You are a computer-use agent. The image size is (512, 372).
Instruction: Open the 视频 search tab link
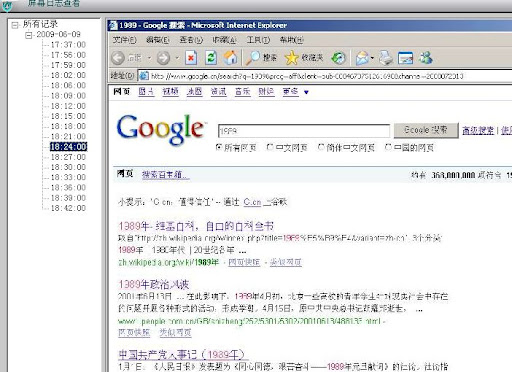[x=170, y=92]
